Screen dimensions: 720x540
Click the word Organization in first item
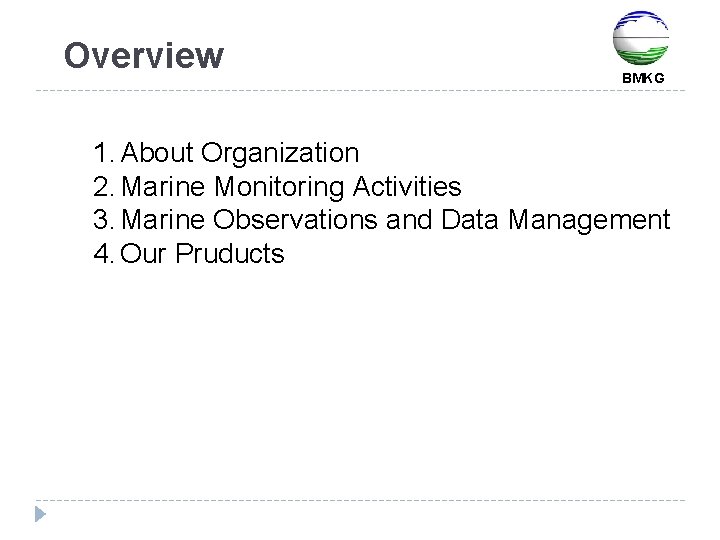(279, 153)
